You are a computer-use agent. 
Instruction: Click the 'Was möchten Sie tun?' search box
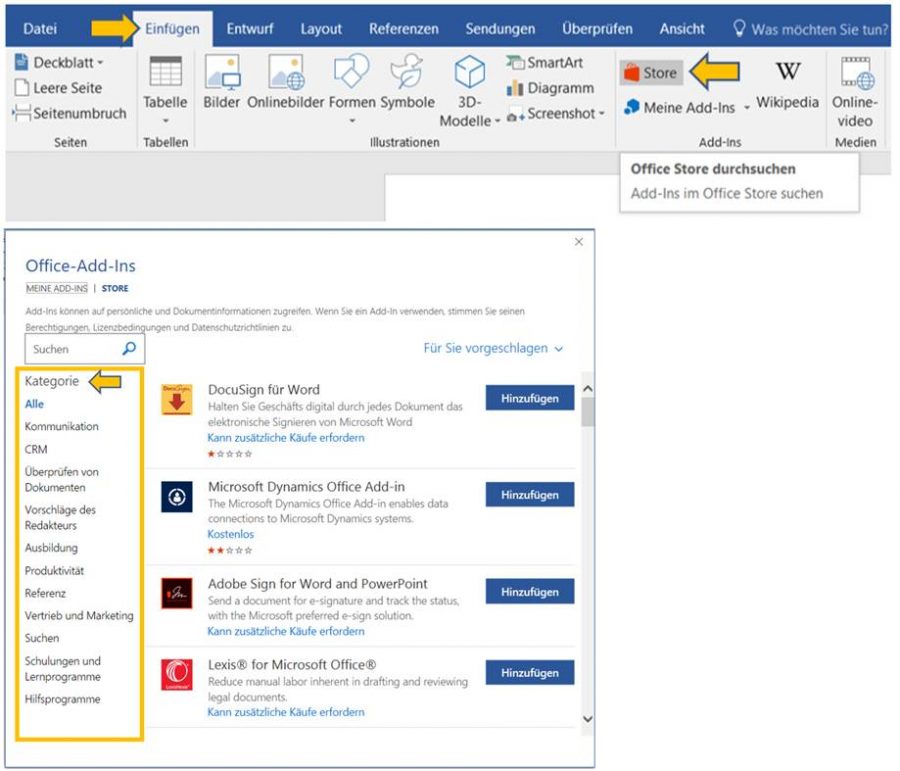(810, 29)
